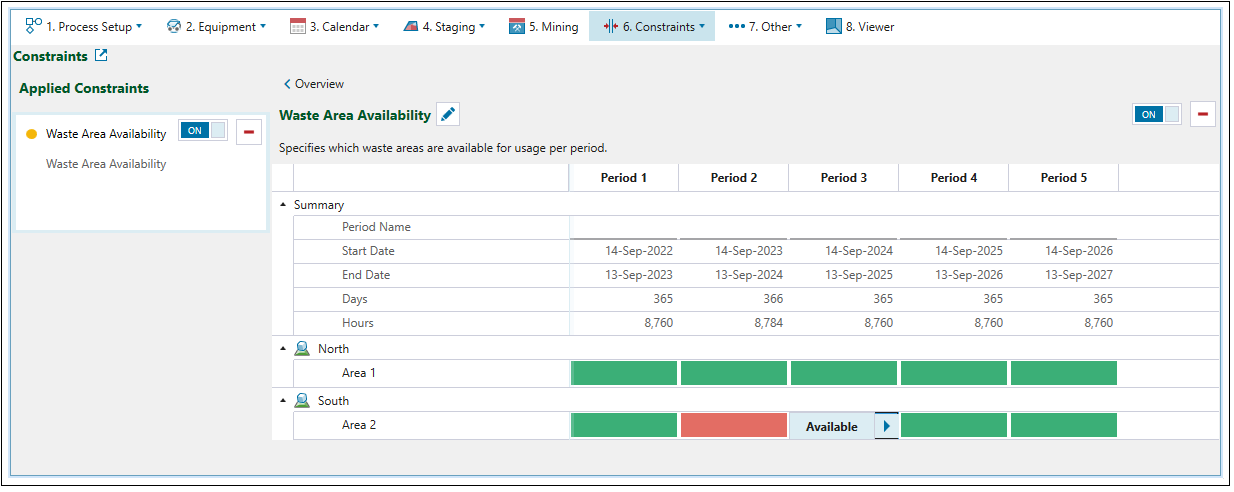Click the Period 3 column header
The height and width of the screenshot is (492, 1234).
click(x=843, y=178)
